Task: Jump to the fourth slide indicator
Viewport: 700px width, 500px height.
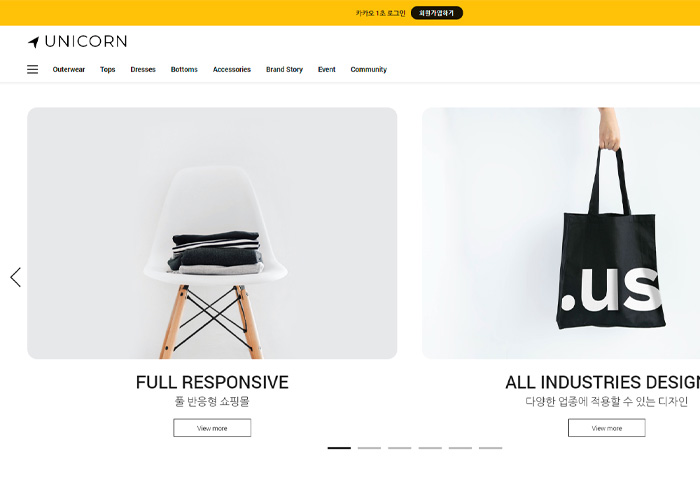Action: pyautogui.click(x=430, y=448)
